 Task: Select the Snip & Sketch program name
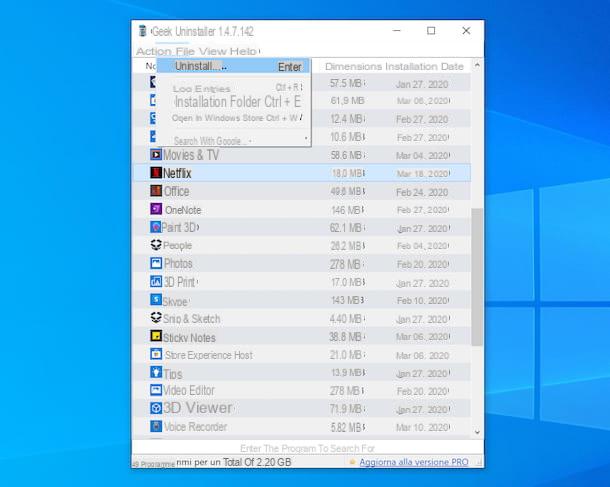click(x=191, y=319)
